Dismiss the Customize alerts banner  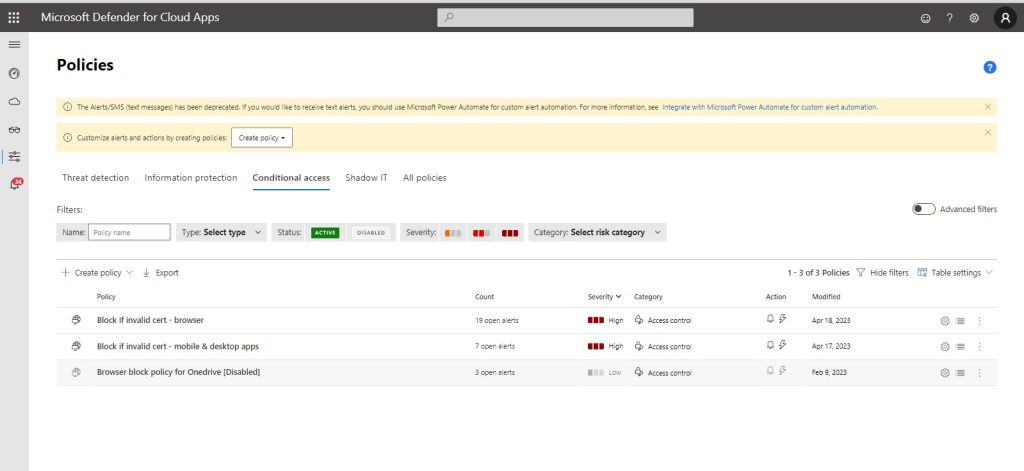987,132
